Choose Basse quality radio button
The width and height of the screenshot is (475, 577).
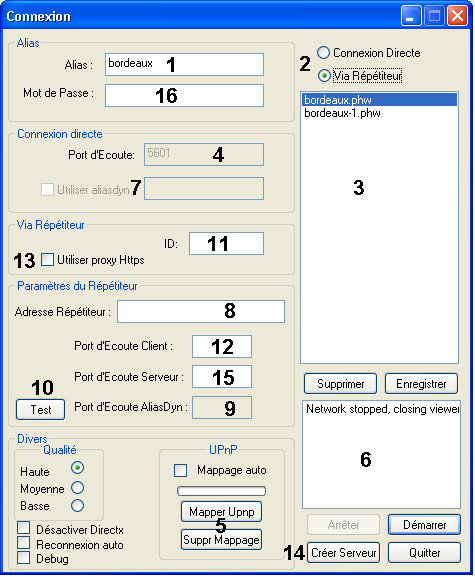pyautogui.click(x=78, y=505)
